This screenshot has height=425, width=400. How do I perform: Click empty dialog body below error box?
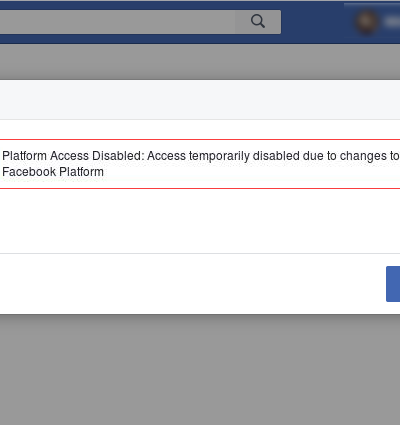pos(200,221)
